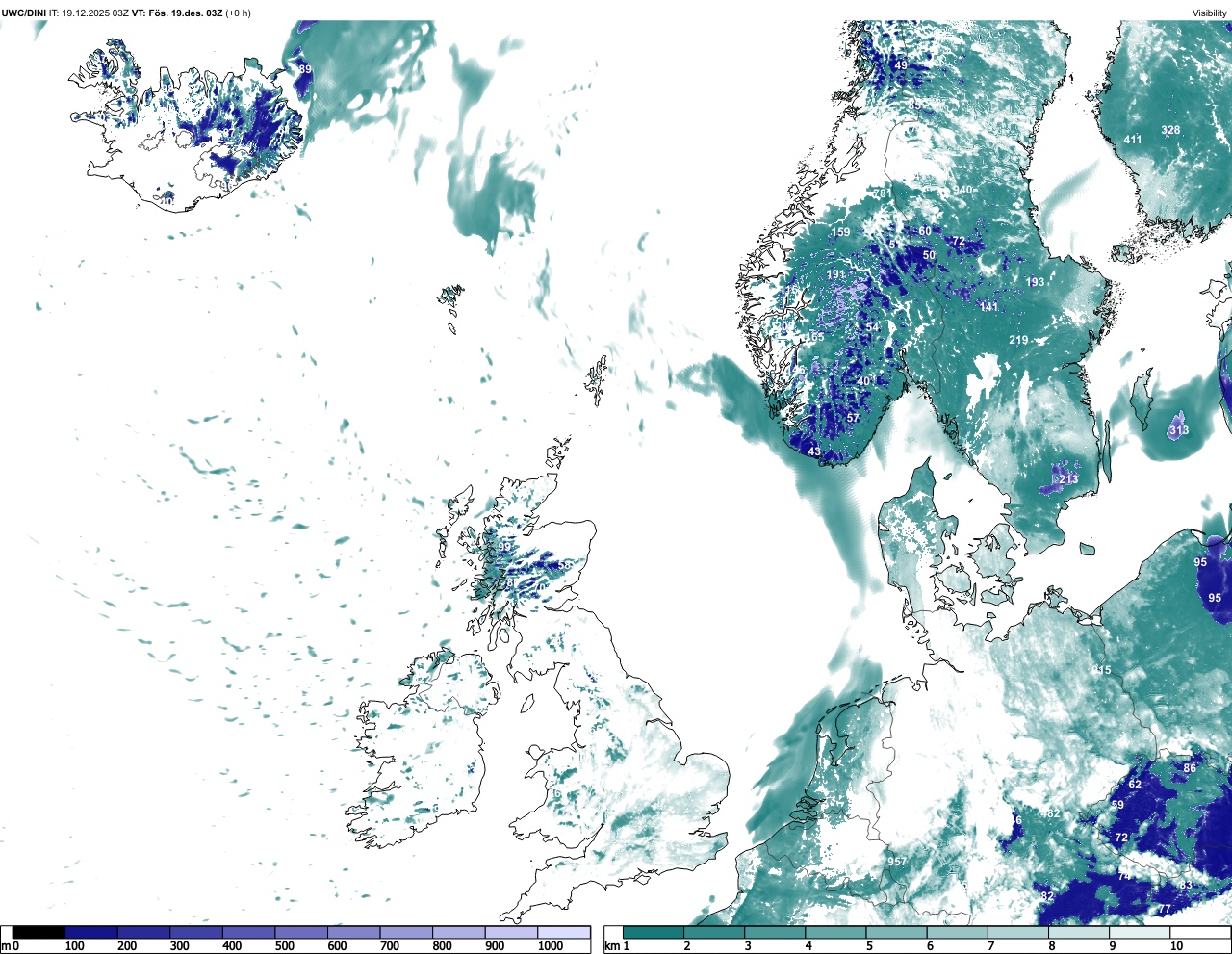The image size is (1232, 954).
Task: Click the '43' value at Norway's southern tip
Action: pos(814,451)
